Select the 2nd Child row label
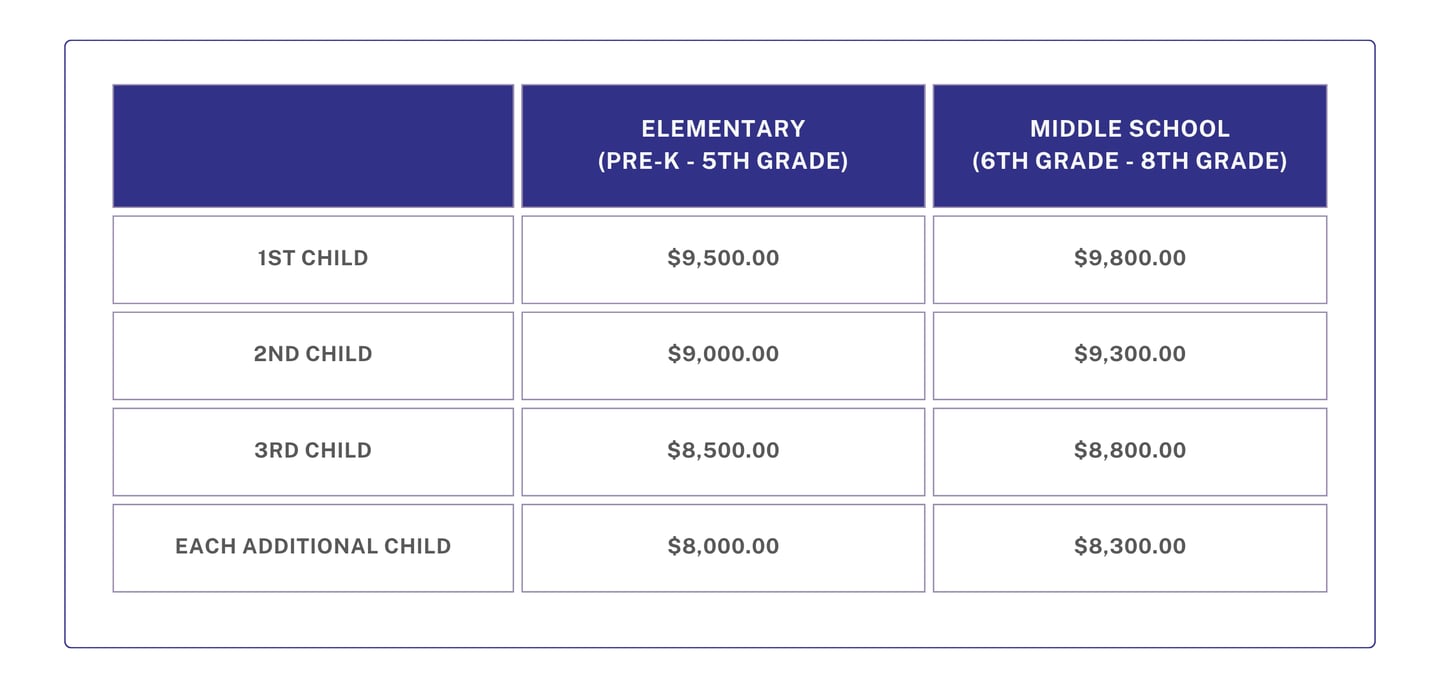The height and width of the screenshot is (689, 1440). tap(313, 355)
